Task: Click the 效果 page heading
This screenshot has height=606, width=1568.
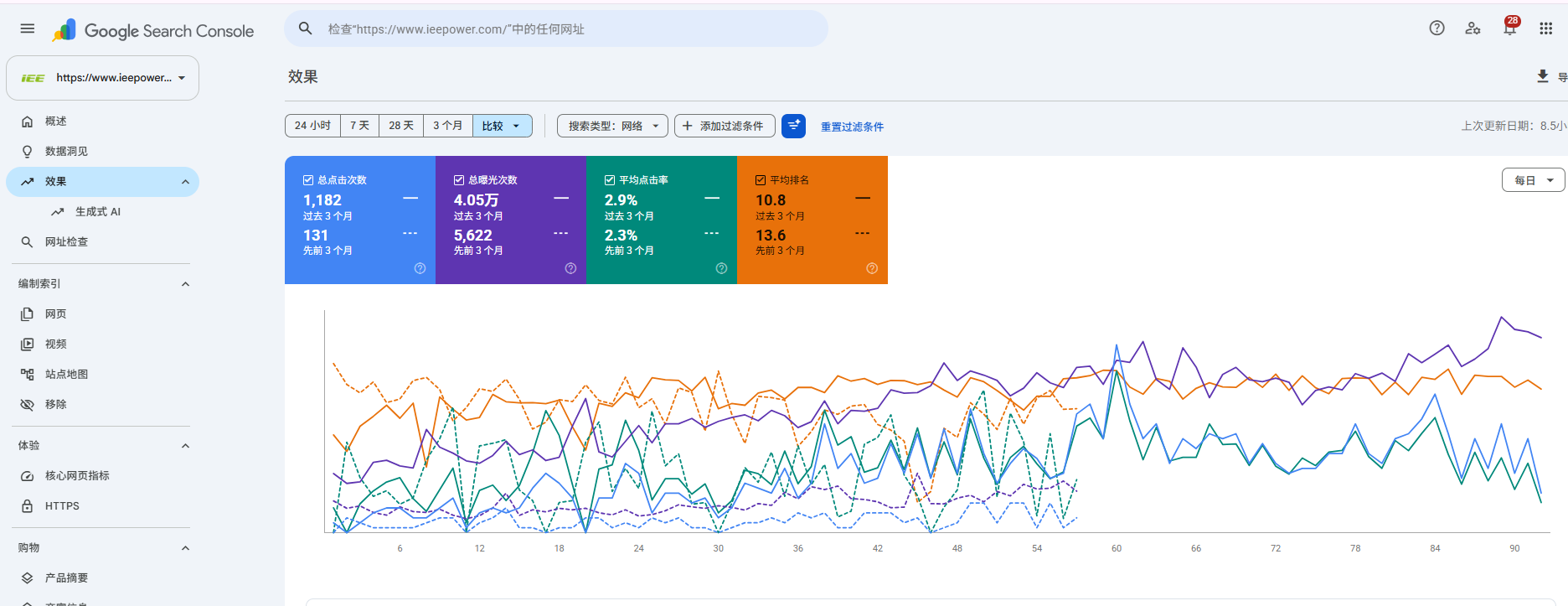Action: click(303, 76)
